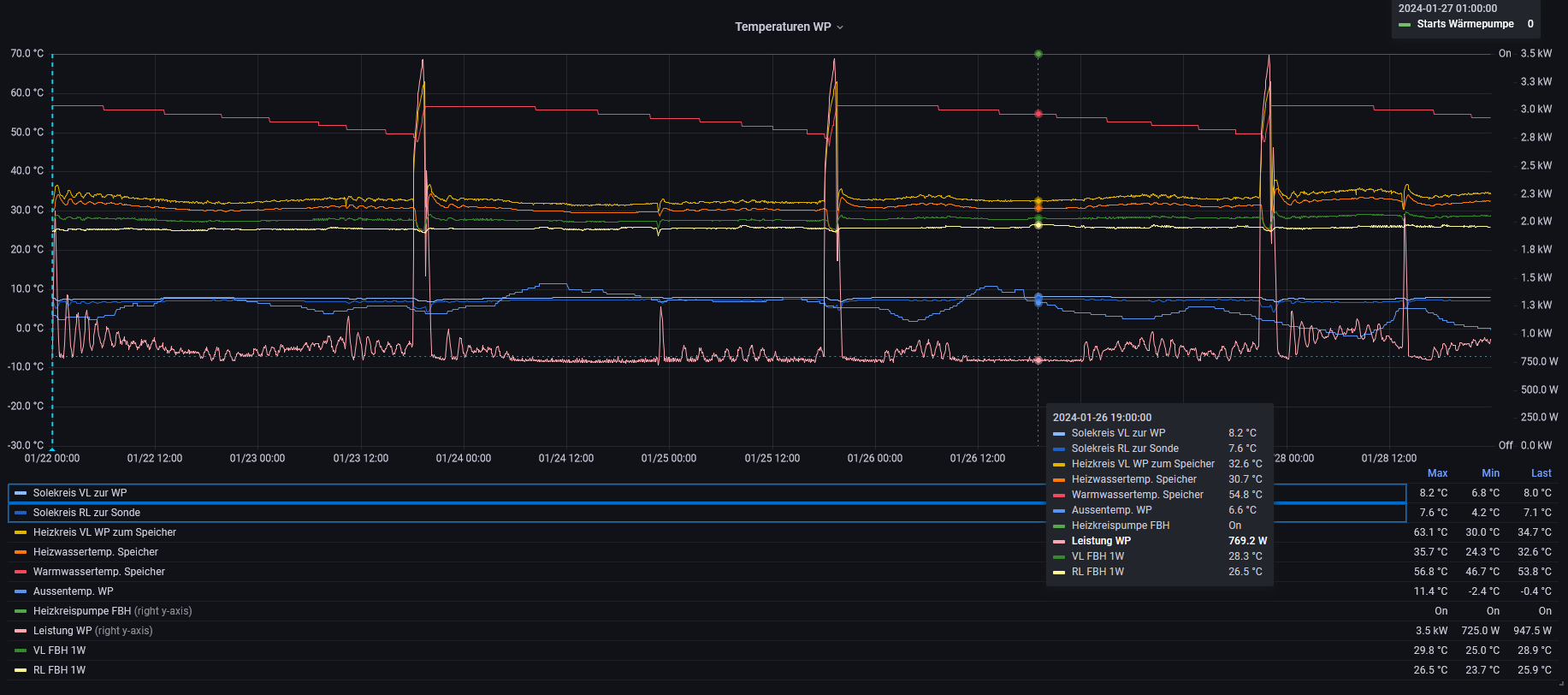
Task: Click 01/28 12:00 x-axis label
Action: point(1389,459)
